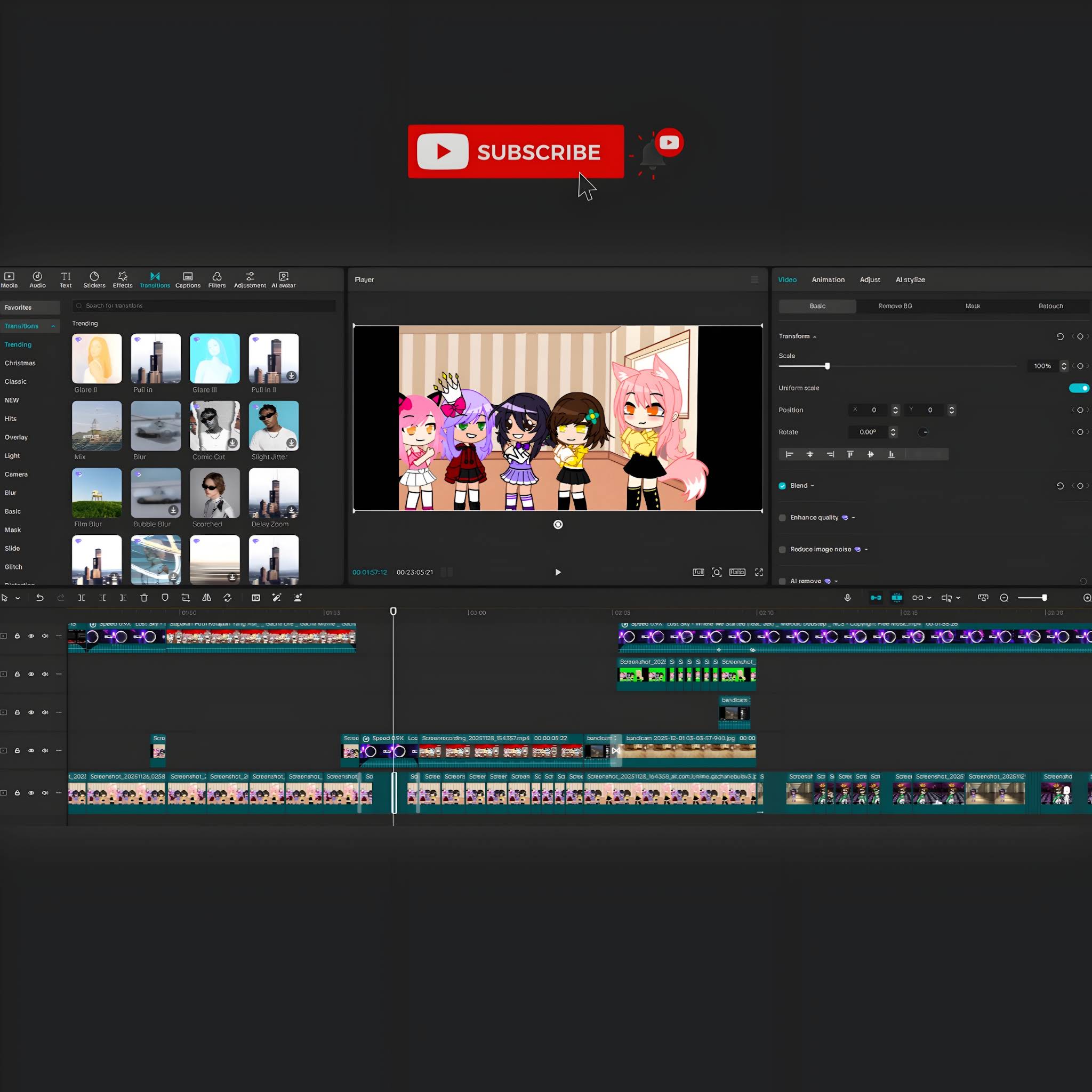Open the Effects panel

pyautogui.click(x=123, y=280)
